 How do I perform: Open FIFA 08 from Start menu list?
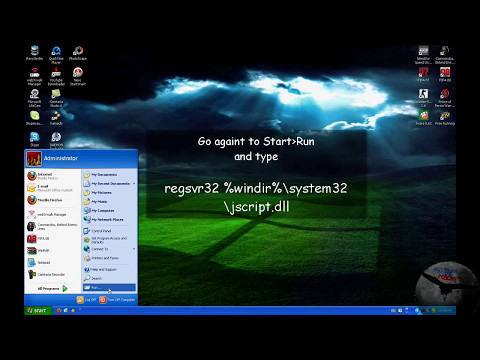click(x=53, y=239)
